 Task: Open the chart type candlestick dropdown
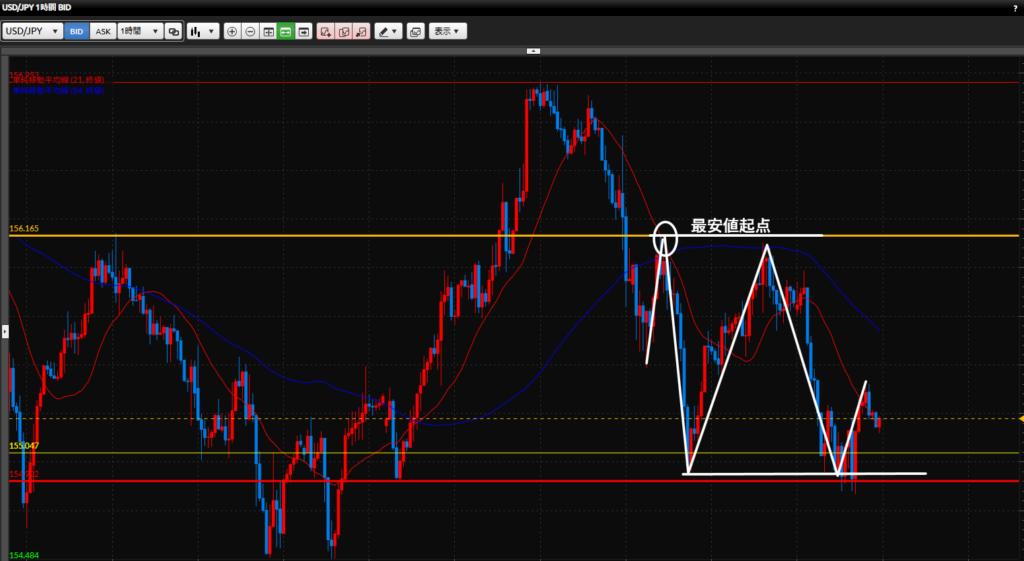point(202,31)
